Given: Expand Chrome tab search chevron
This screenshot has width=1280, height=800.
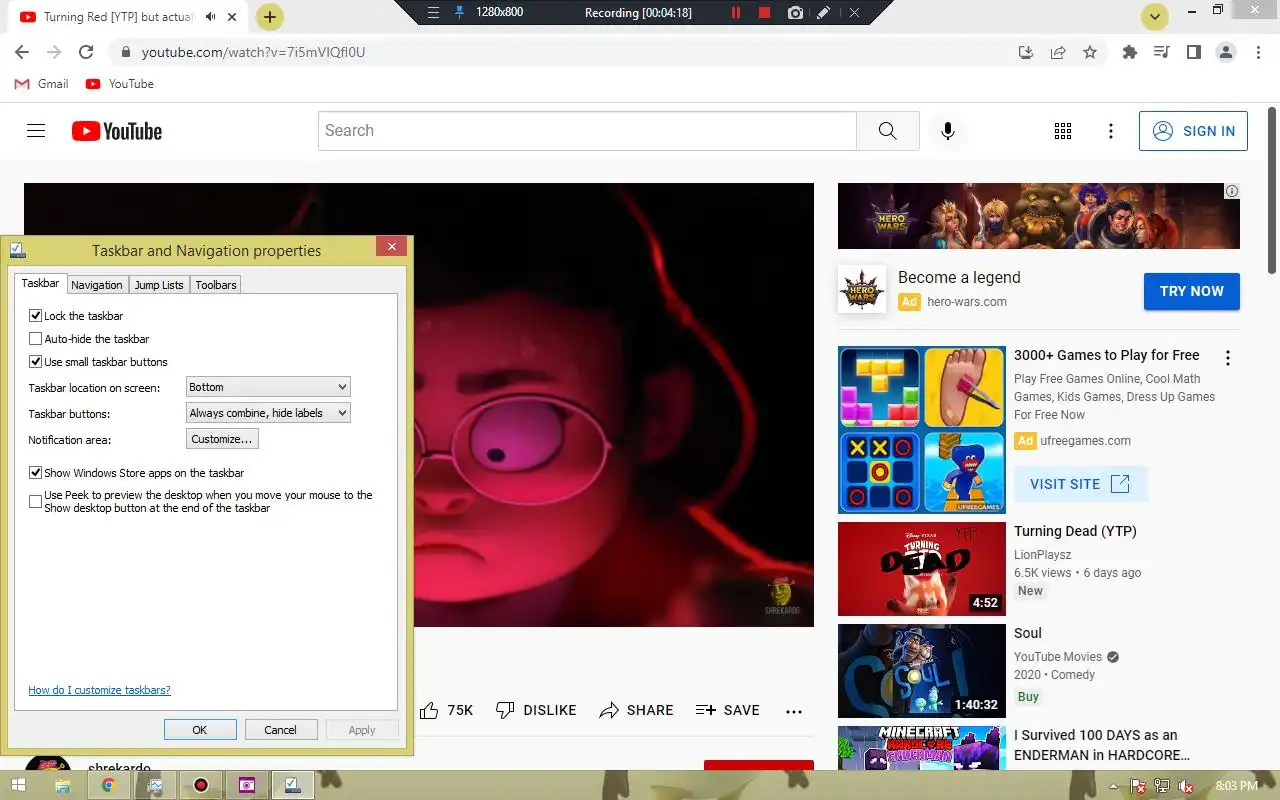Looking at the screenshot, I should pos(1156,17).
